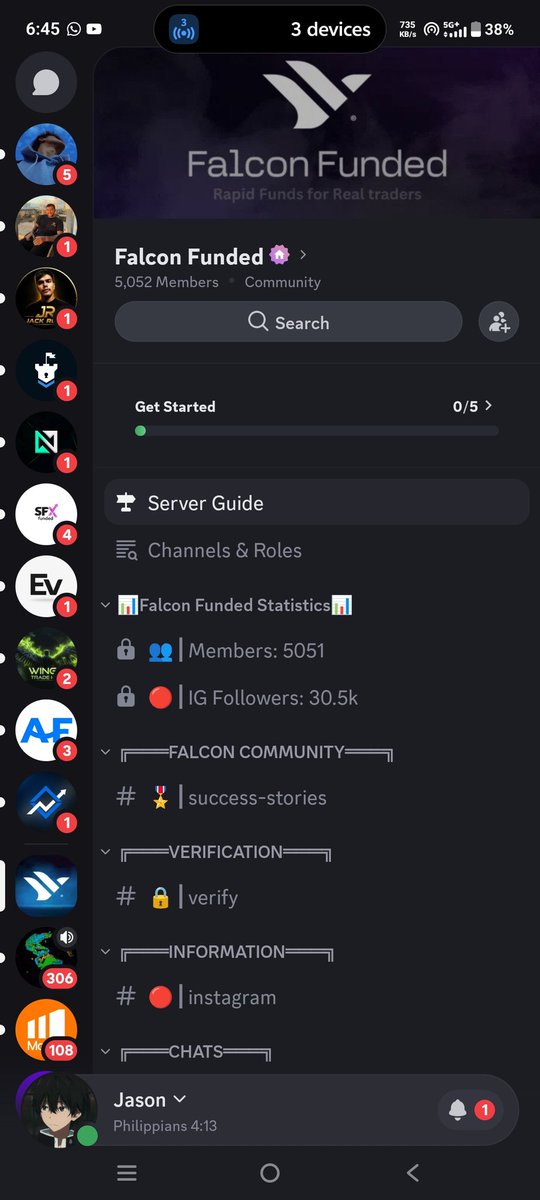This screenshot has height=1200, width=540.
Task: Open verify channel
Action: coord(316,897)
